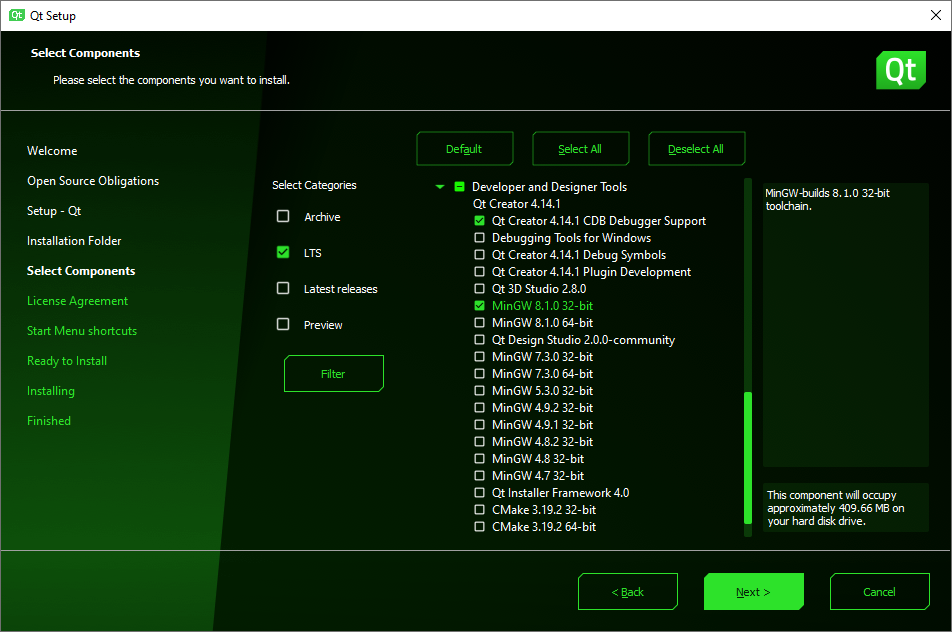Click the Select Components sidebar step

[81, 271]
